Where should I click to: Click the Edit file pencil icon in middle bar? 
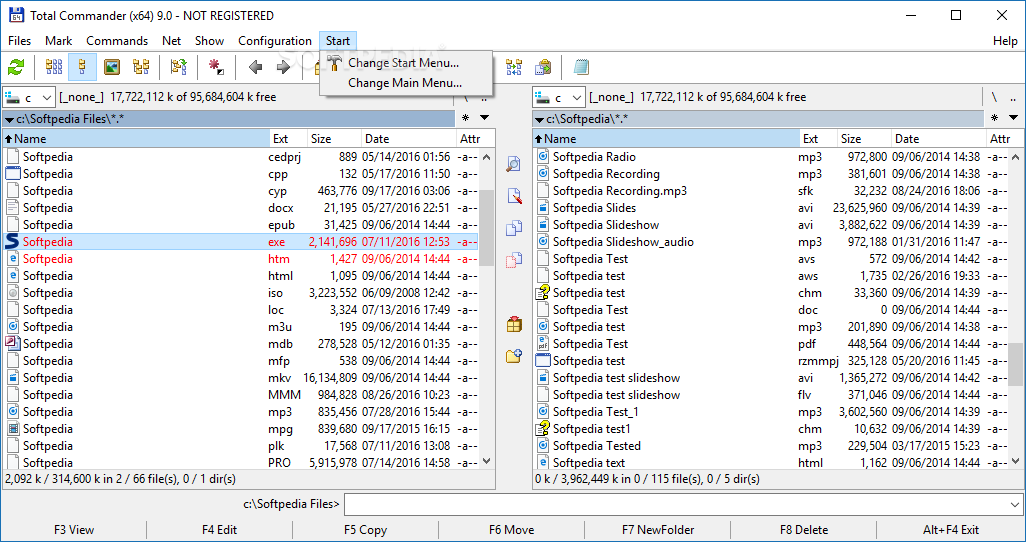(514, 196)
